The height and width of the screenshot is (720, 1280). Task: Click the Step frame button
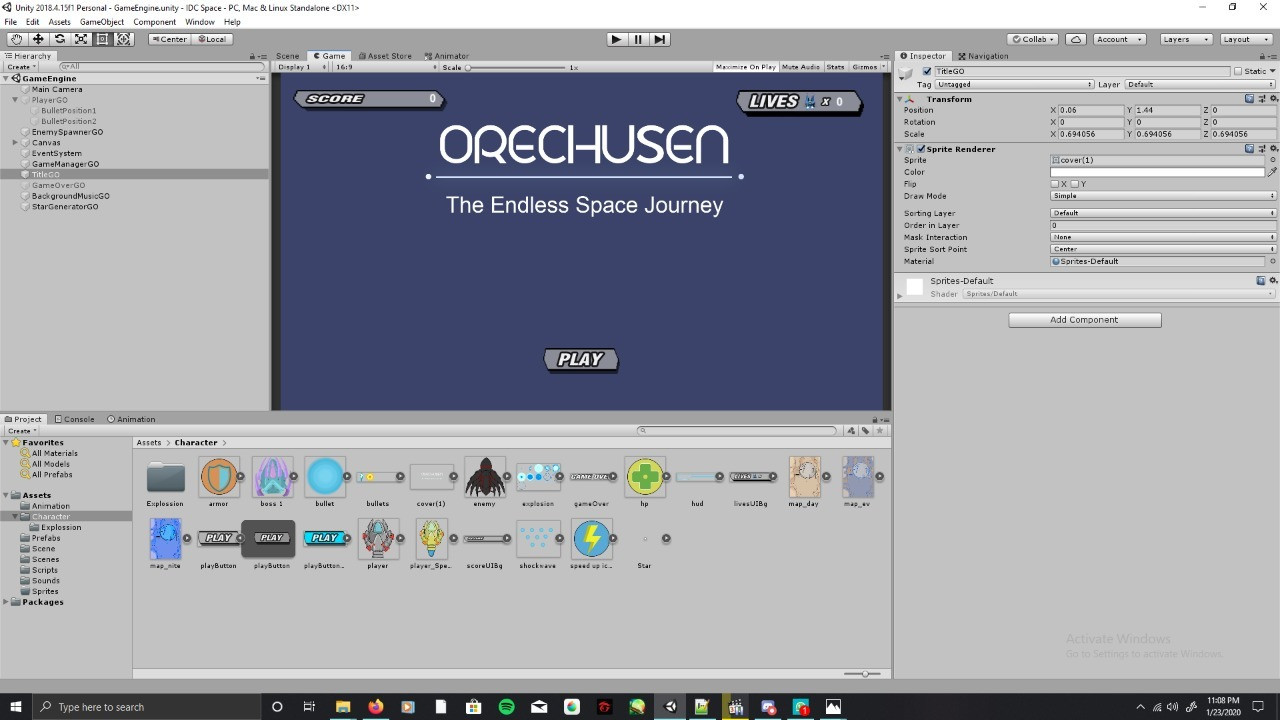pyautogui.click(x=659, y=39)
